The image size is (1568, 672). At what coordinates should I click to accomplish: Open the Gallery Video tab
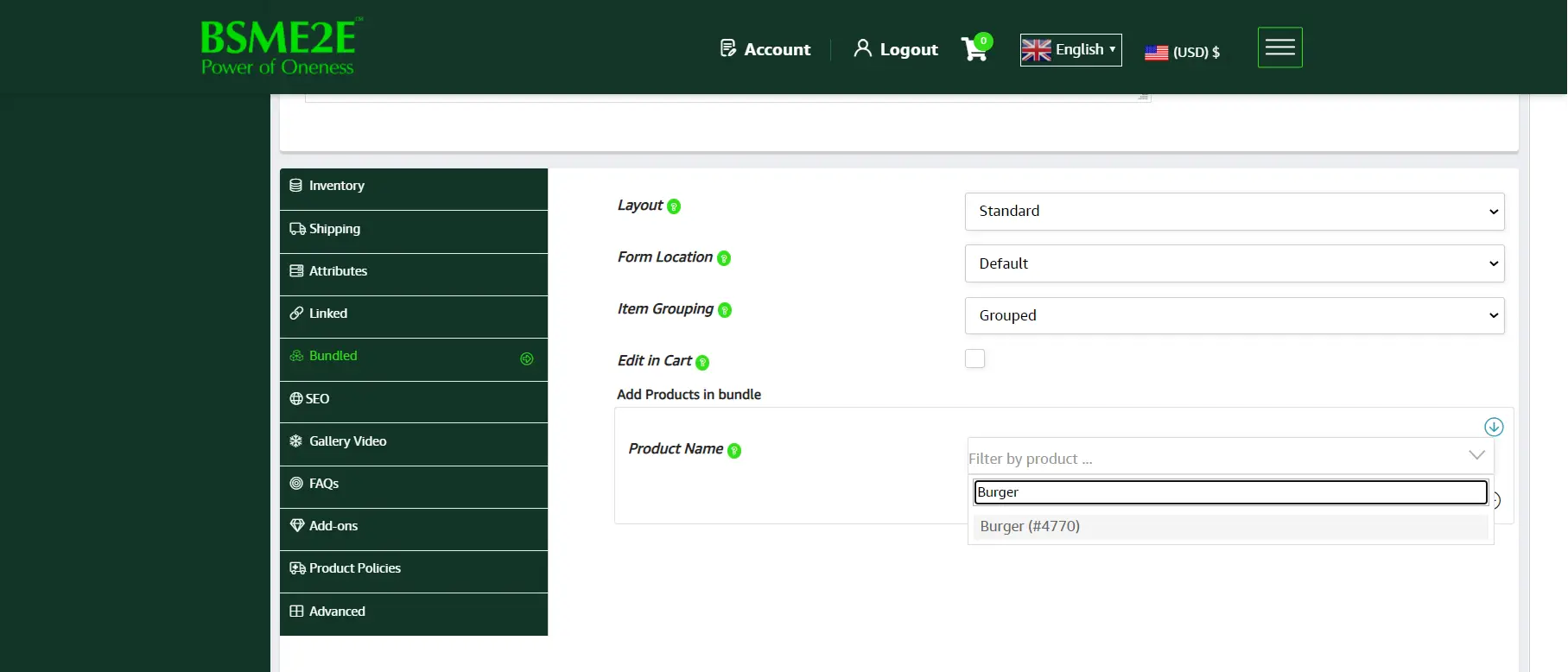(414, 444)
